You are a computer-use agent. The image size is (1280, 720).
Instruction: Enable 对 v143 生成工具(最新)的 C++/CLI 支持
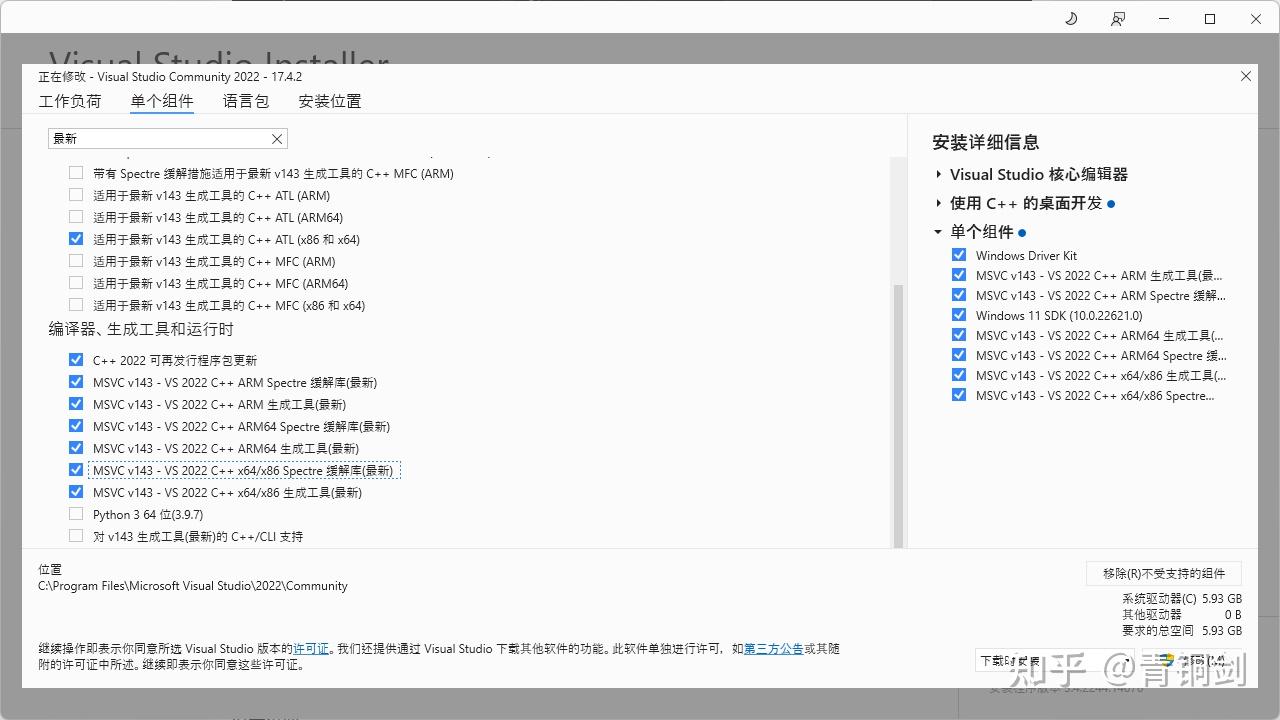click(76, 535)
